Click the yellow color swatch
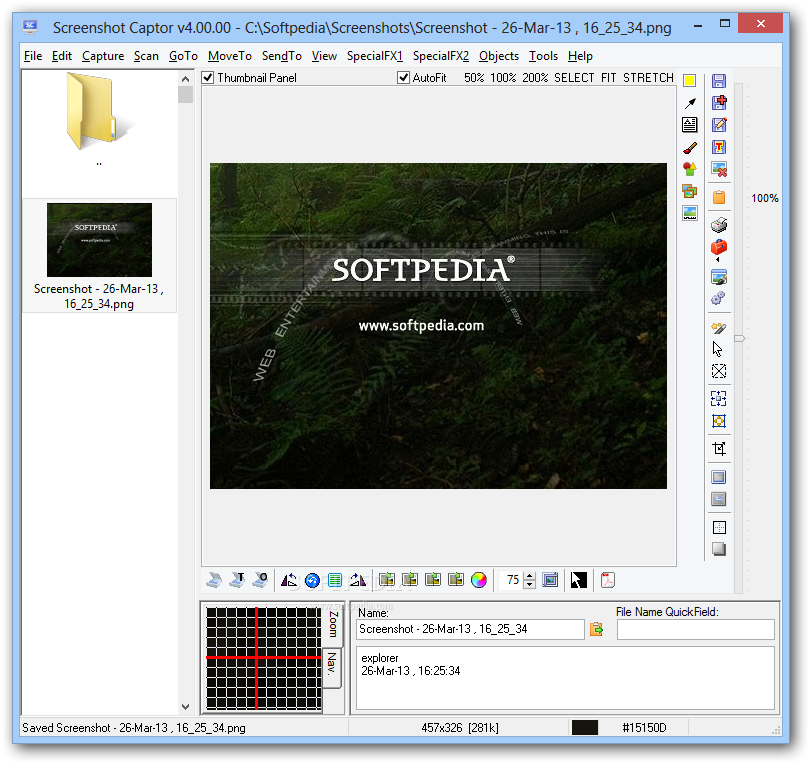Image resolution: width=810 pixels, height=764 pixels. coord(690,81)
